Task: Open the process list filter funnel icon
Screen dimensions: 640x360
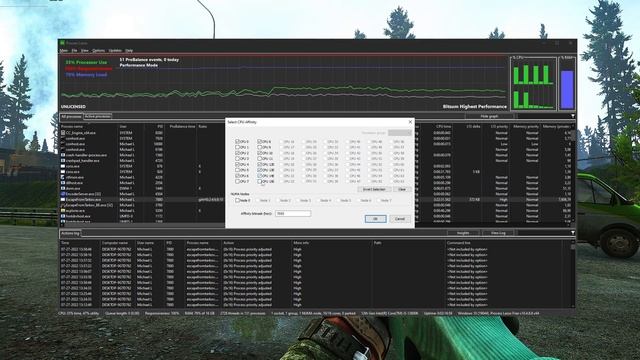Action: tap(573, 116)
